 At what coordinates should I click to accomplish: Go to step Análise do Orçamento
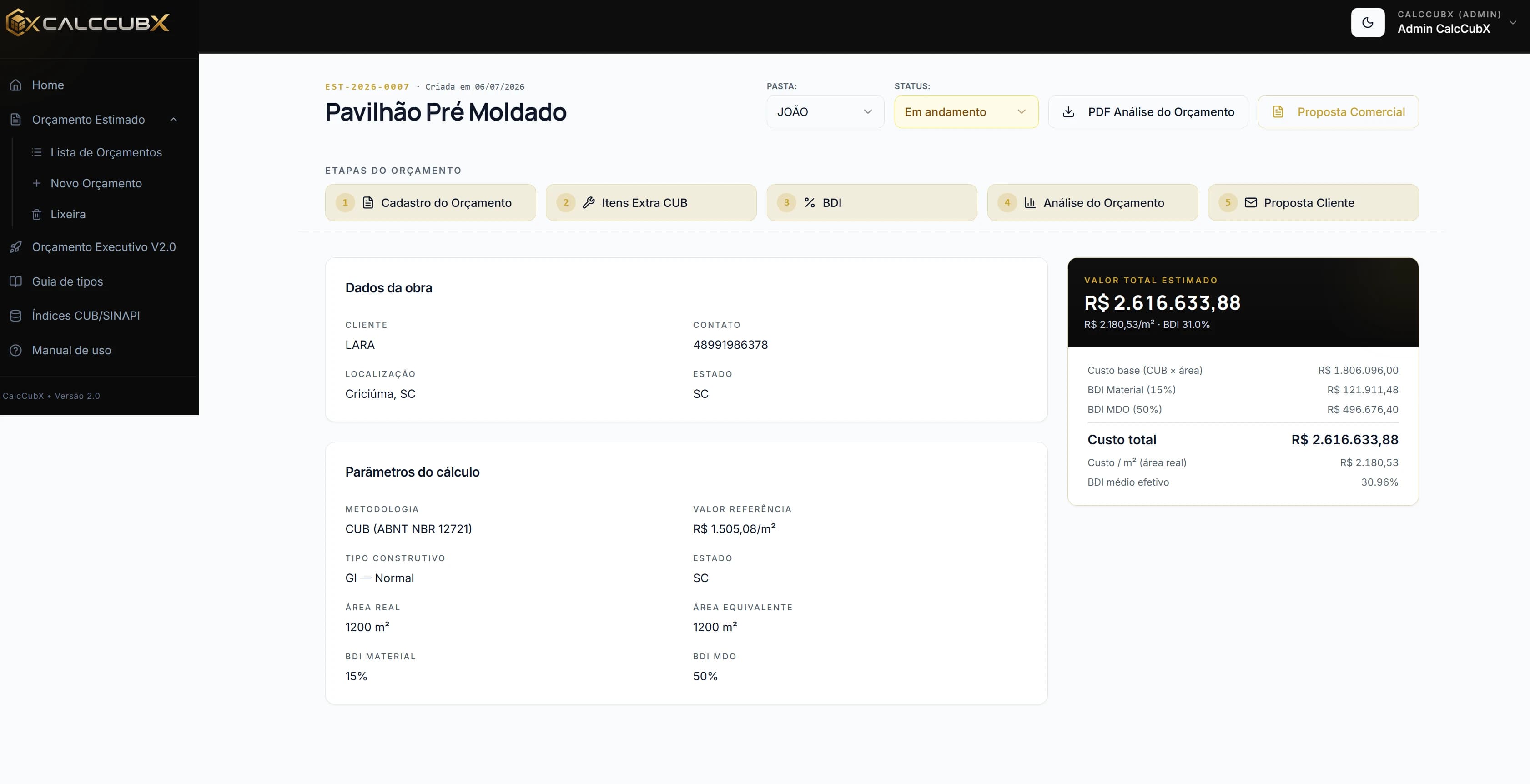[1093, 202]
